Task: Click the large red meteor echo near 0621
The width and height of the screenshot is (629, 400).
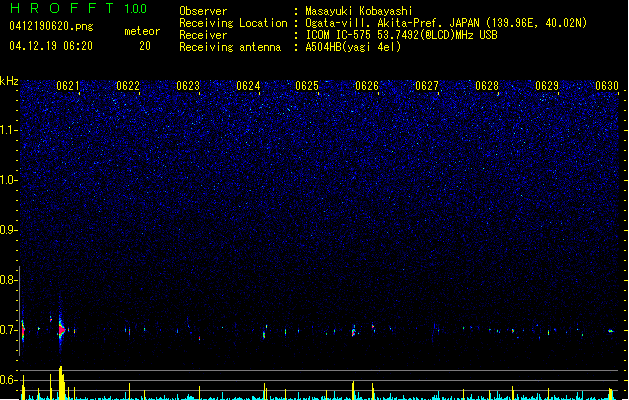Action: (61, 330)
